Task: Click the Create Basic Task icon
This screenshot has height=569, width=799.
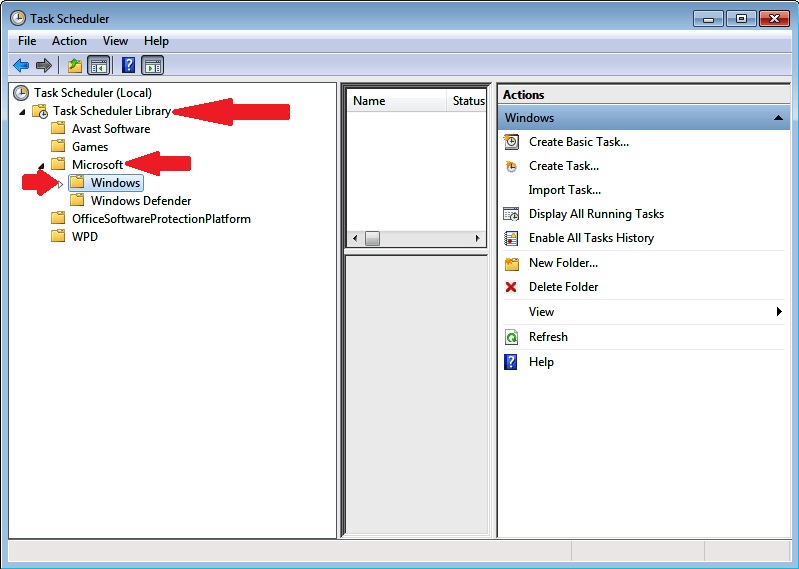Action: point(511,142)
